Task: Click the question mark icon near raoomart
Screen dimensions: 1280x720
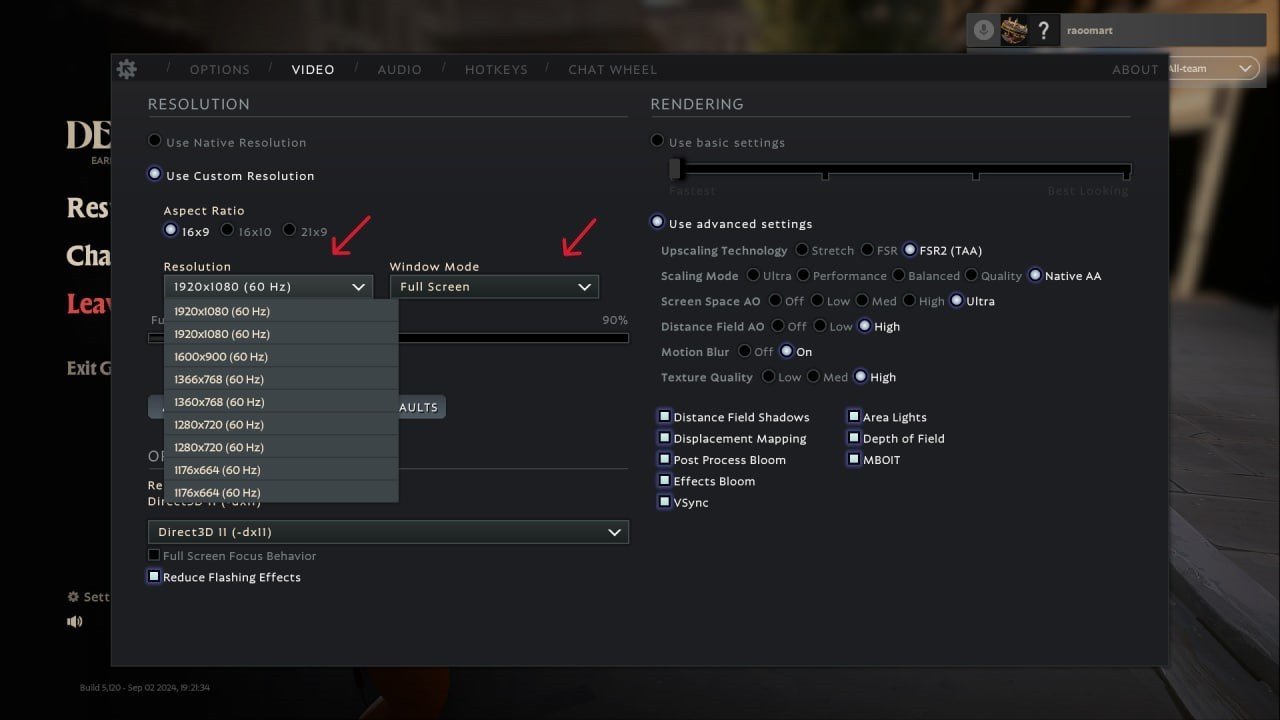Action: point(1043,30)
